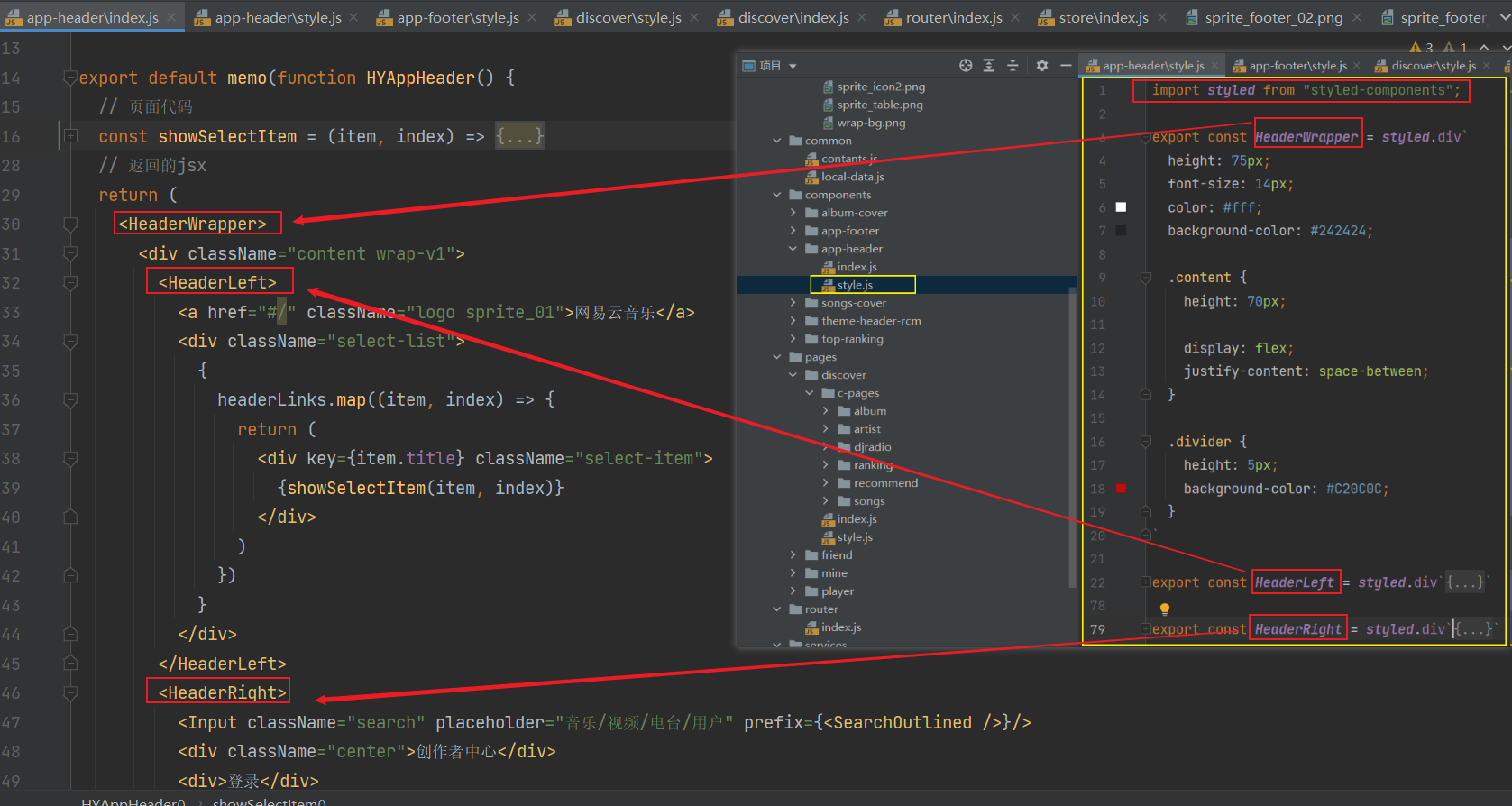The width and height of the screenshot is (1512, 806).
Task: Click the project tree vertical scrollbar
Action: [x=1072, y=437]
